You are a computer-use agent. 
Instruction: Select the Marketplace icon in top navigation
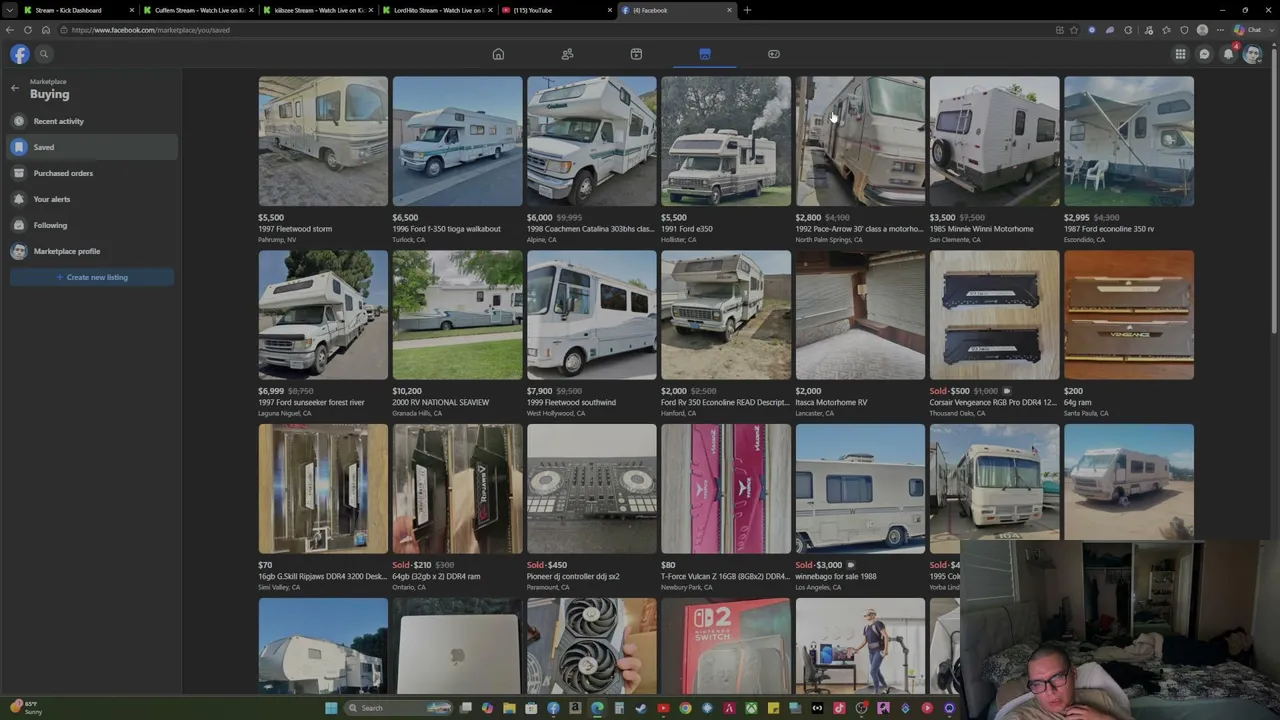pos(705,54)
